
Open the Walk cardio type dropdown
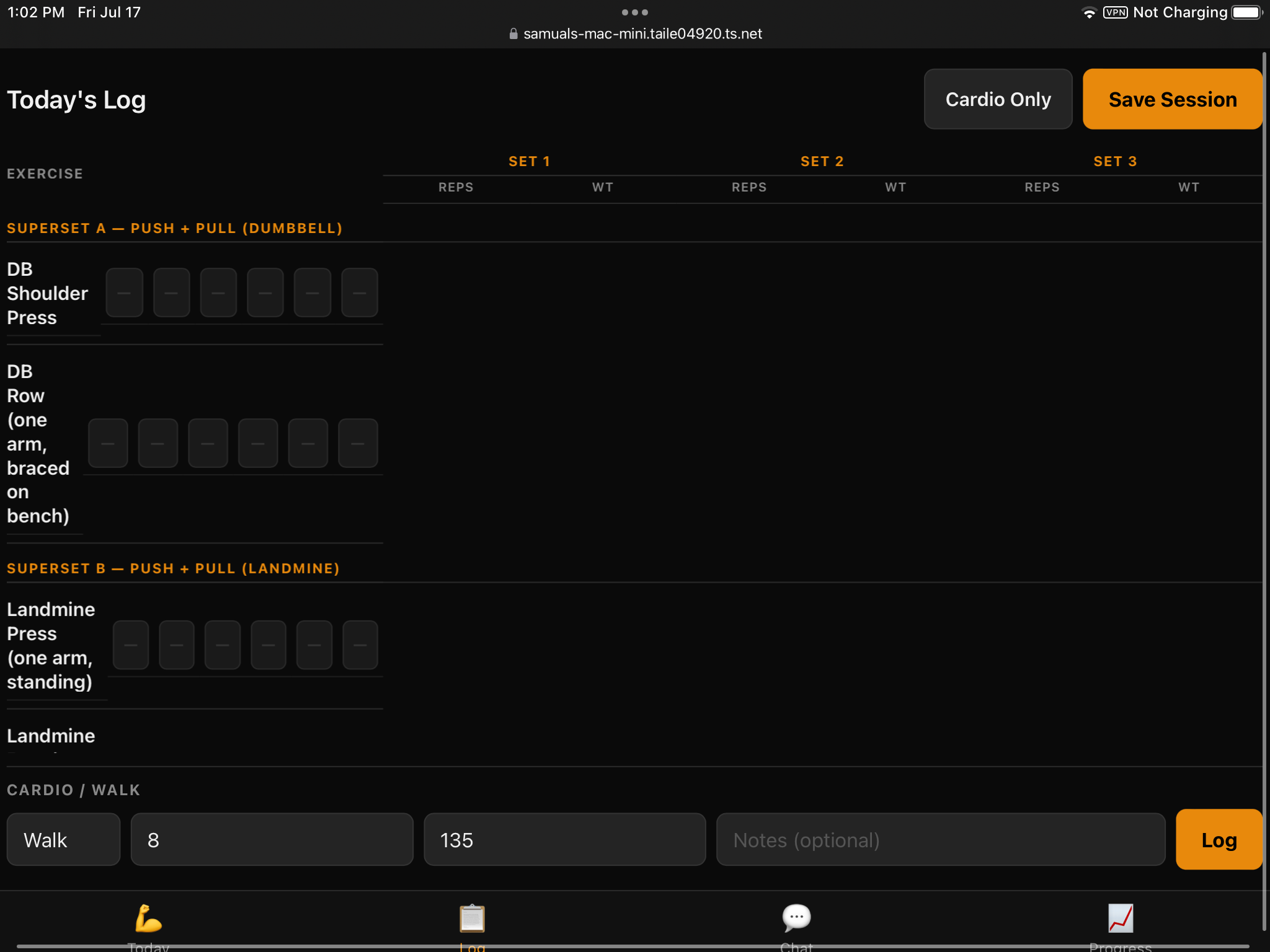tap(63, 840)
